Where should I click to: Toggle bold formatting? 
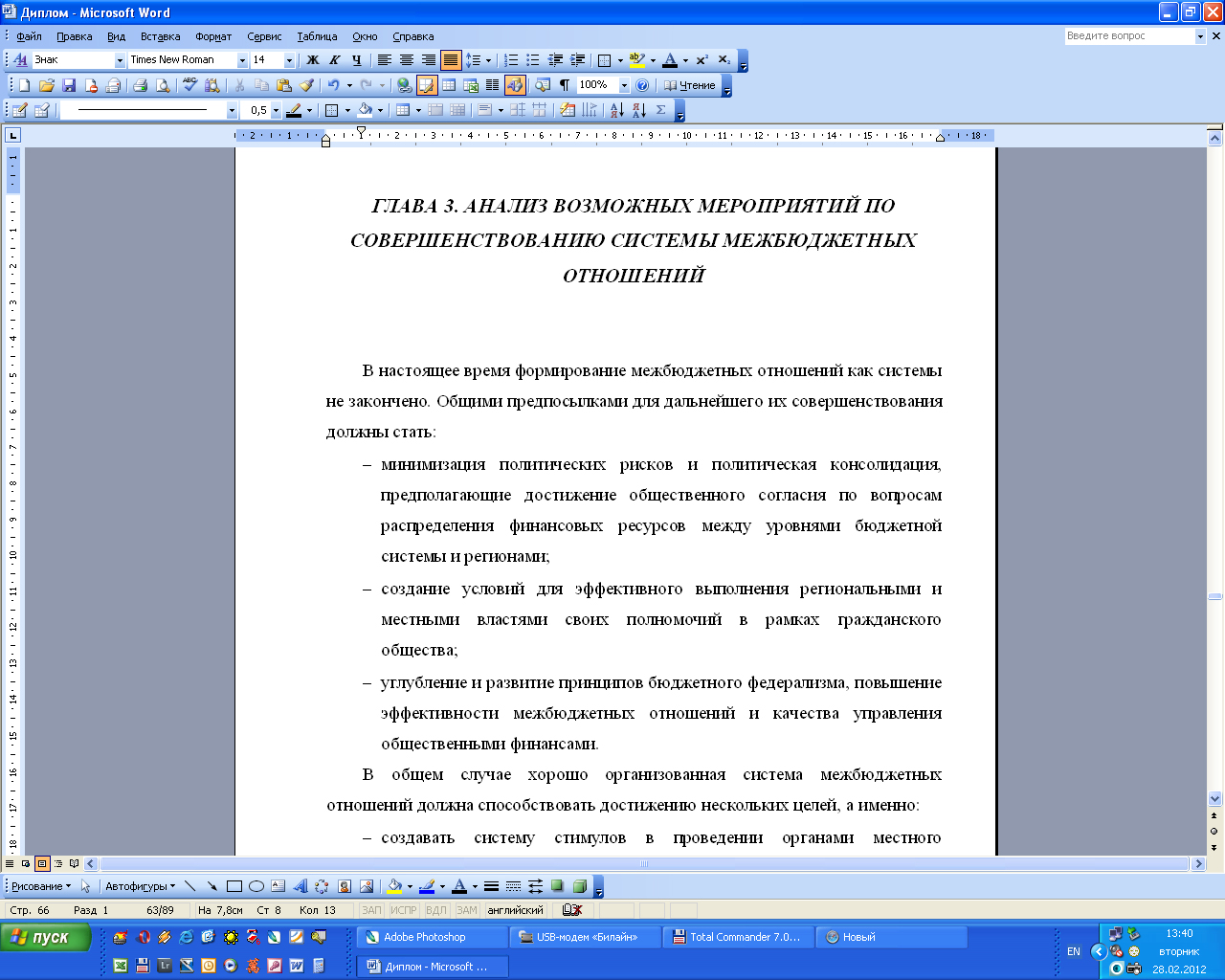[313, 60]
